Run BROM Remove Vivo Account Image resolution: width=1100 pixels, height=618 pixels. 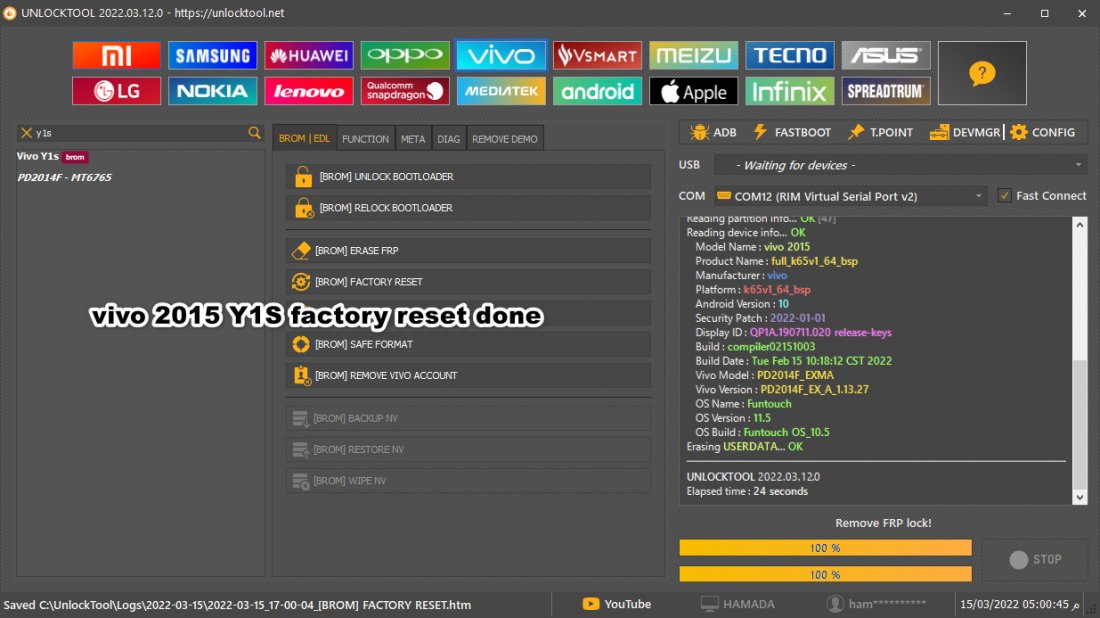[x=469, y=375]
